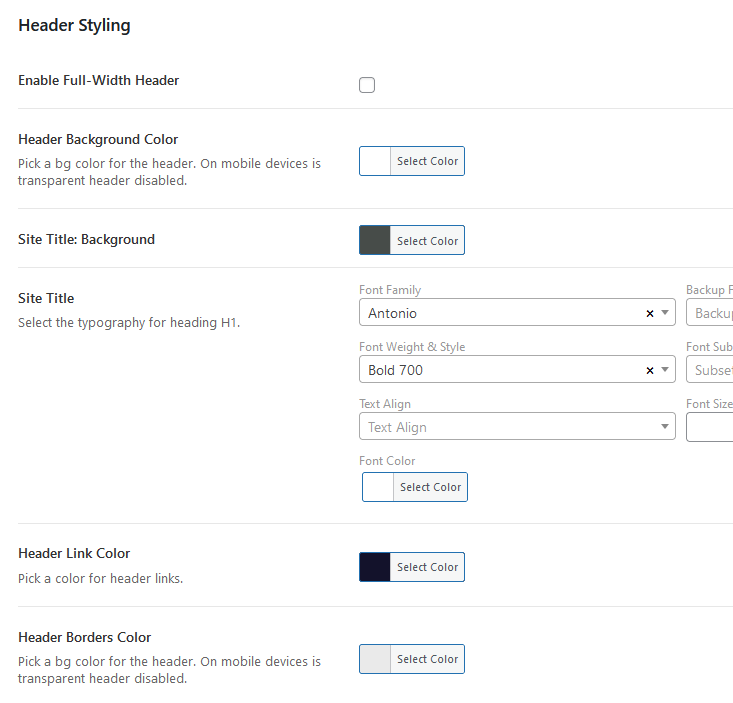Viewport: 733px width, 703px height.
Task: Click the light gray Header Borders Color swatch
Action: pos(375,659)
